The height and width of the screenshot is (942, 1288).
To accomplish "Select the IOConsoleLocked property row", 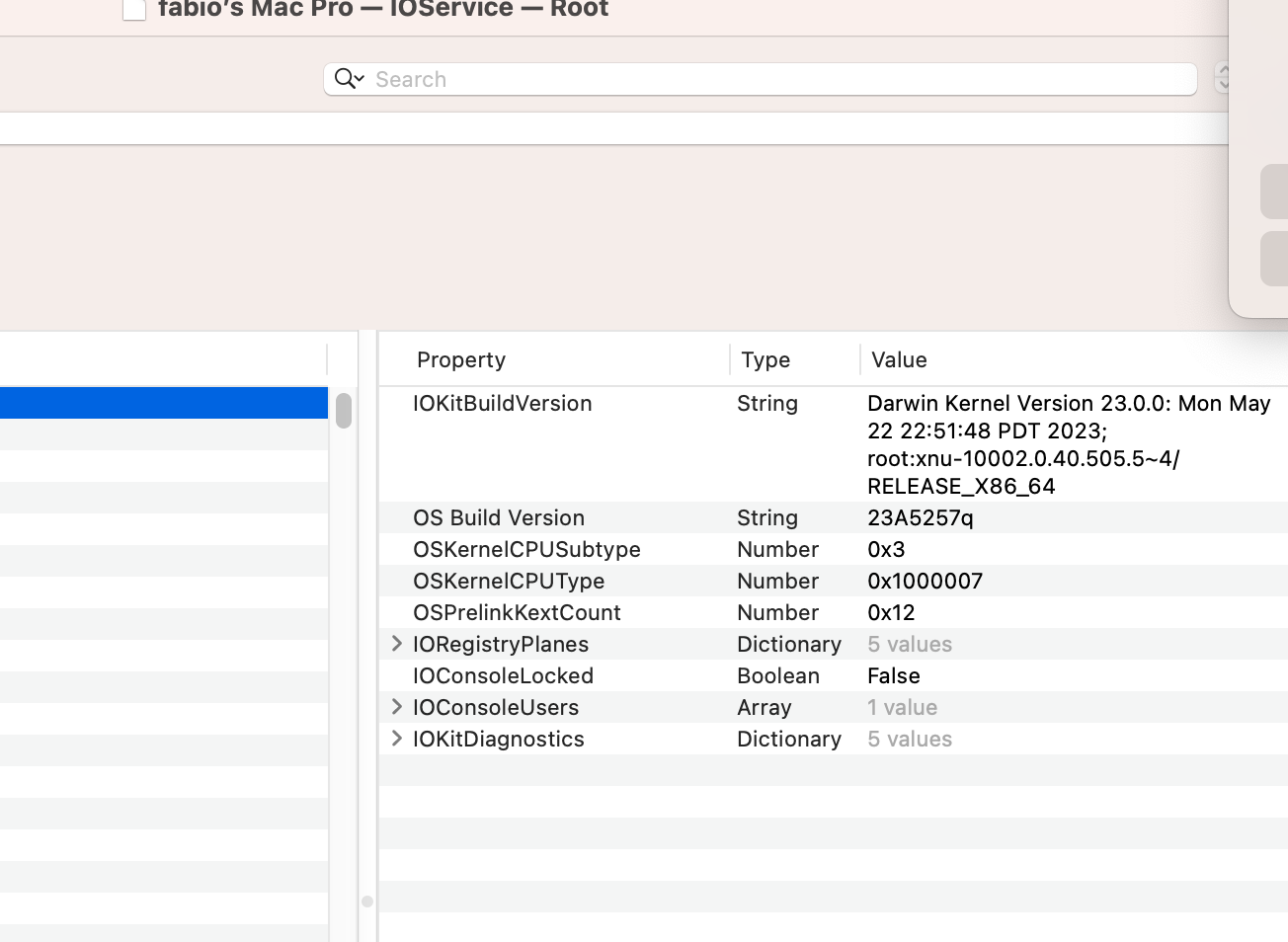I will coord(834,675).
